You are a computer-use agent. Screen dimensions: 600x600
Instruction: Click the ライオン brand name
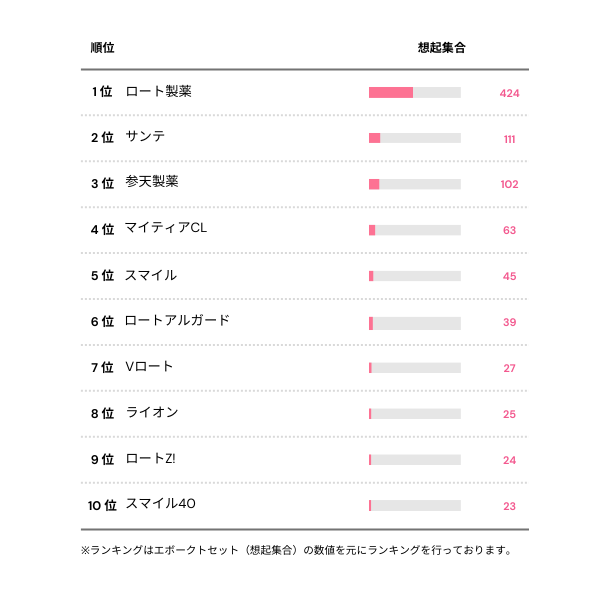(x=152, y=413)
